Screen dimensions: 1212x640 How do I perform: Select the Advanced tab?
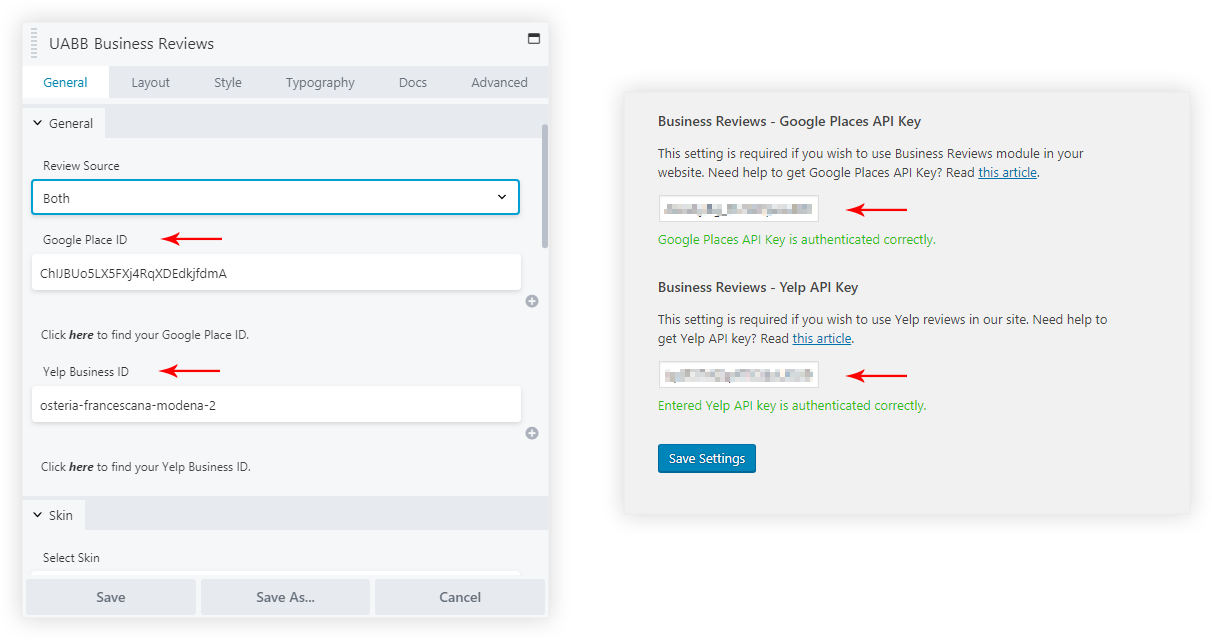pos(499,83)
